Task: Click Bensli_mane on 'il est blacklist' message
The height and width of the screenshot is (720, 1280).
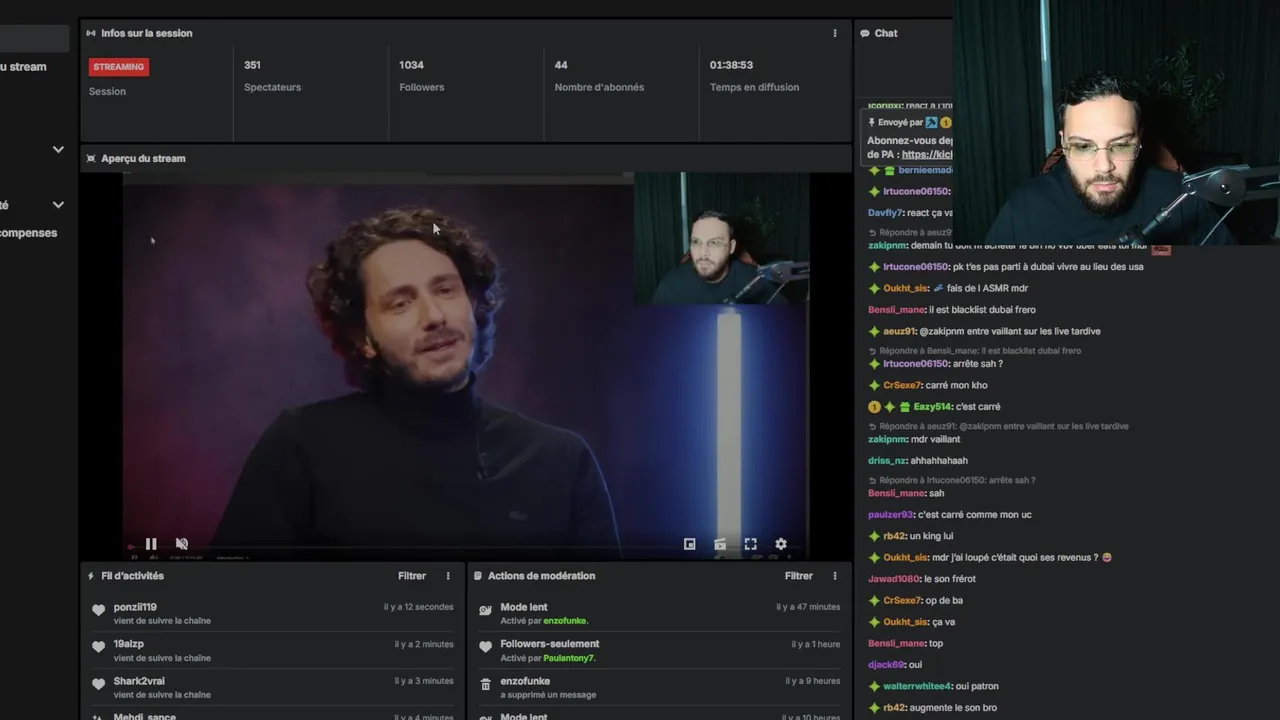Action: coord(896,310)
